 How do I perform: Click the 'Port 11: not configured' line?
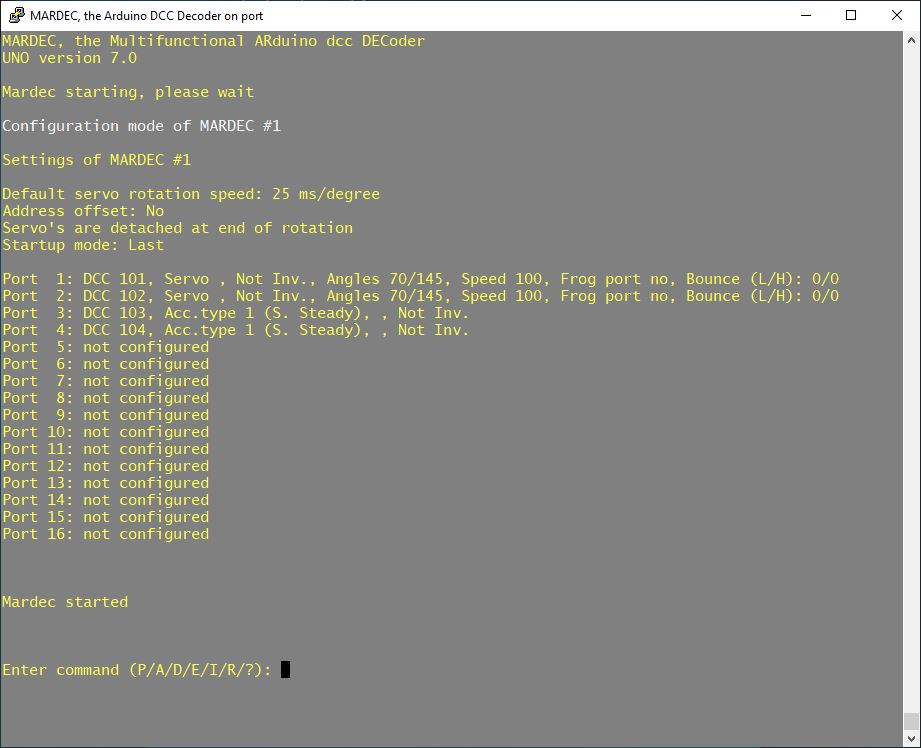click(106, 449)
